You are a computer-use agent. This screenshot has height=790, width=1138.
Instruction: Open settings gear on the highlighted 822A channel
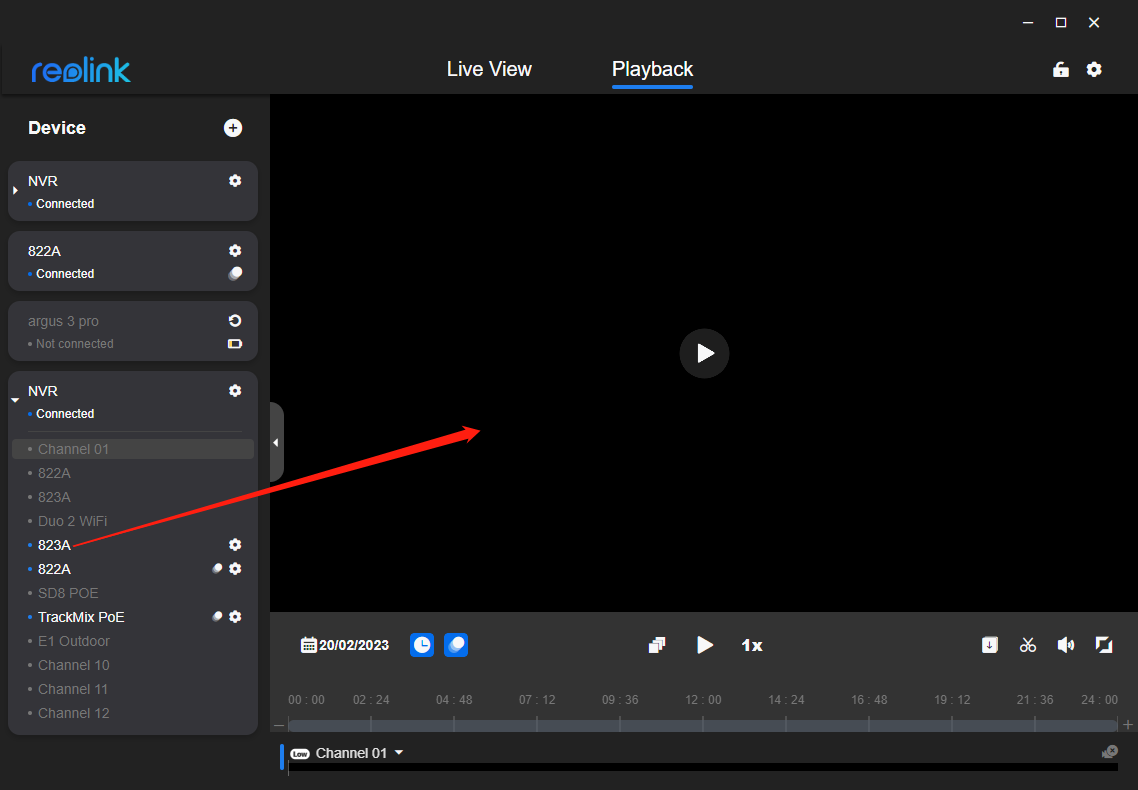pyautogui.click(x=235, y=569)
